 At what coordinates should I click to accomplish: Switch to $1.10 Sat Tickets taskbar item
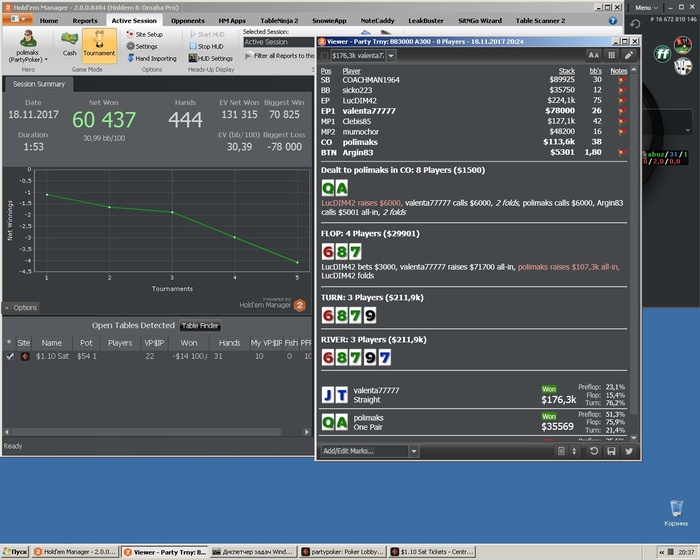point(432,552)
